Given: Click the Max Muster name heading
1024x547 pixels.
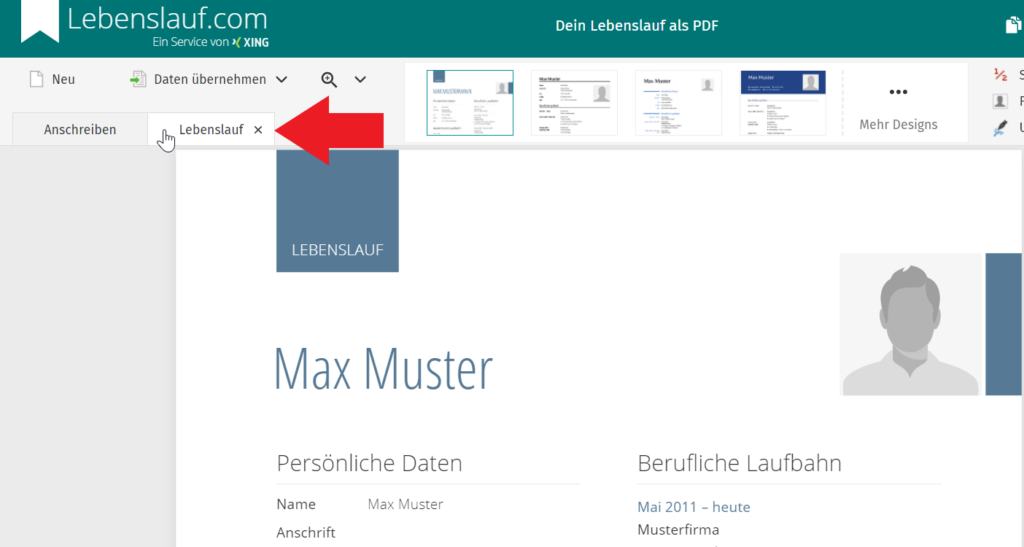Looking at the screenshot, I should 383,369.
